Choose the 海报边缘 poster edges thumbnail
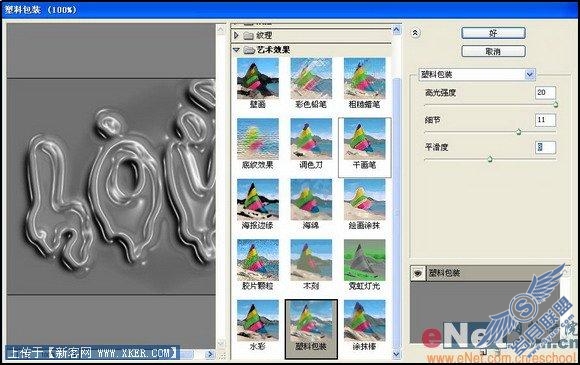Screen dimensions: 580x365 tap(257, 204)
